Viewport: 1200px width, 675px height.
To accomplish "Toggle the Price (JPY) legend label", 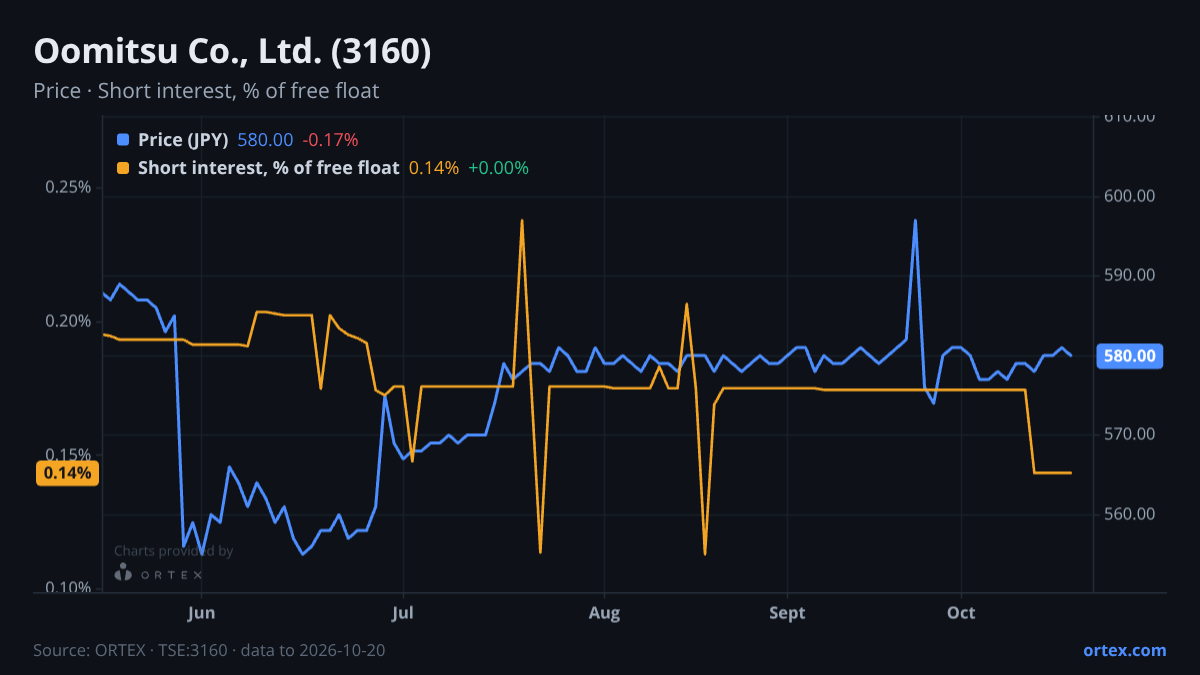I will click(183, 140).
